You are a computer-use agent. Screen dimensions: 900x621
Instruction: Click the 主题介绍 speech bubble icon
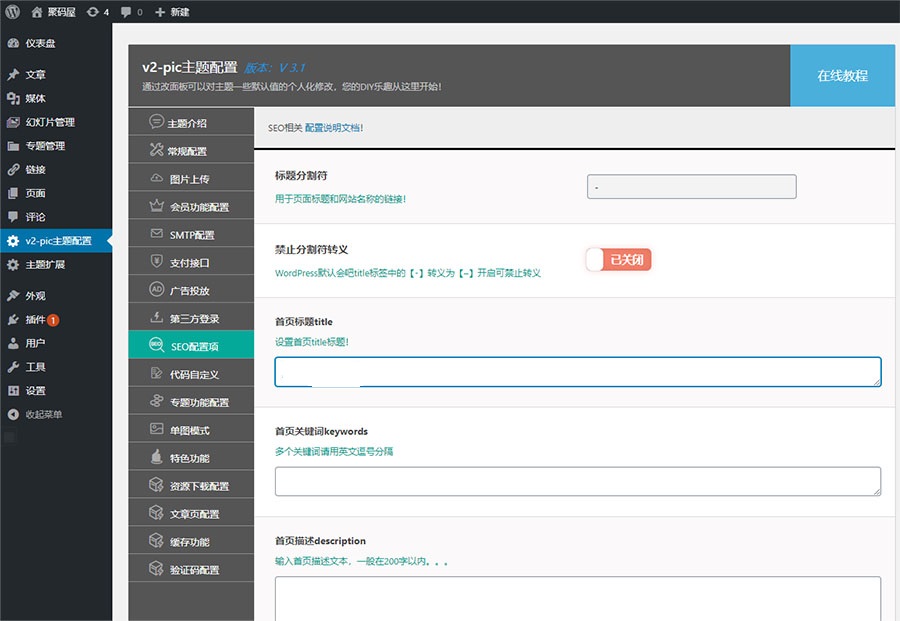coord(156,121)
